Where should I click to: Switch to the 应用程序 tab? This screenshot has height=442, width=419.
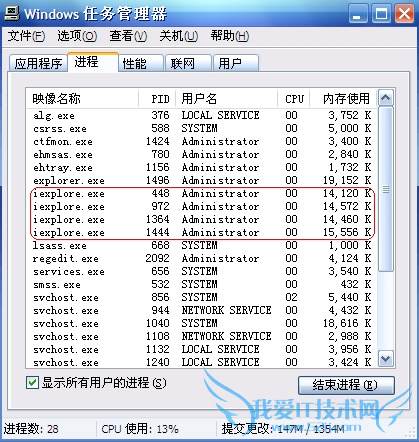(x=38, y=63)
